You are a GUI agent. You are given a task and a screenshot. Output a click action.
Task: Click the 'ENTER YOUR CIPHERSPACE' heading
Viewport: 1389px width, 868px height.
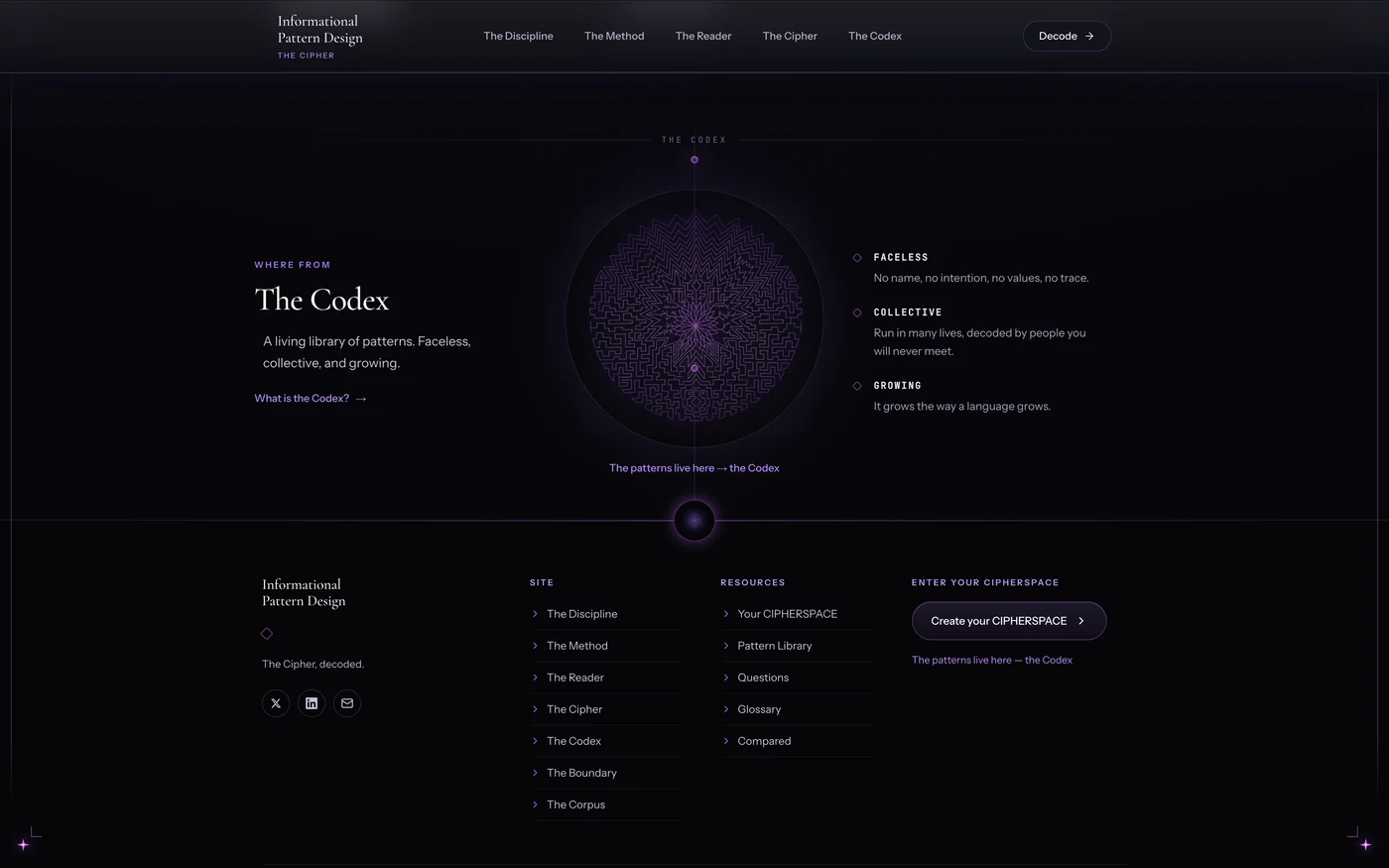985,582
